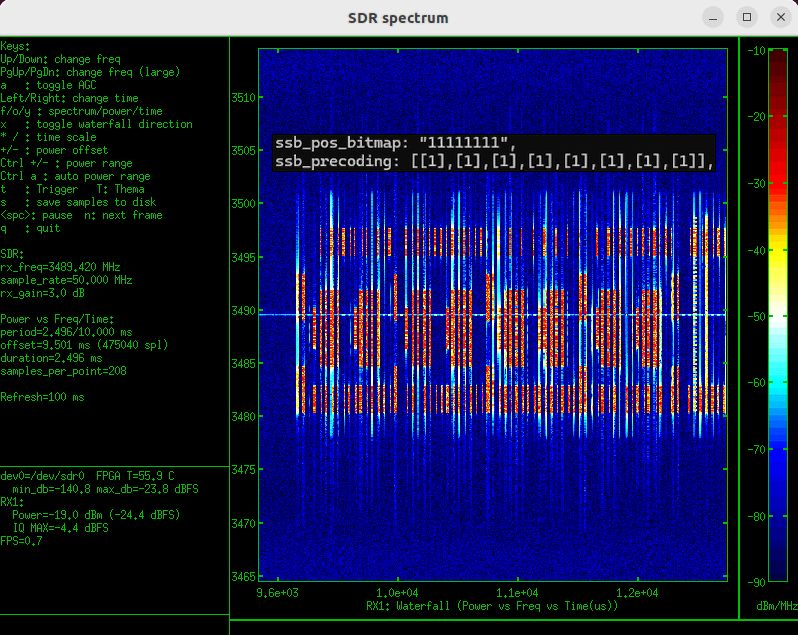798x635 pixels.
Task: Click the 3480 frequency axis label
Action: (243, 416)
